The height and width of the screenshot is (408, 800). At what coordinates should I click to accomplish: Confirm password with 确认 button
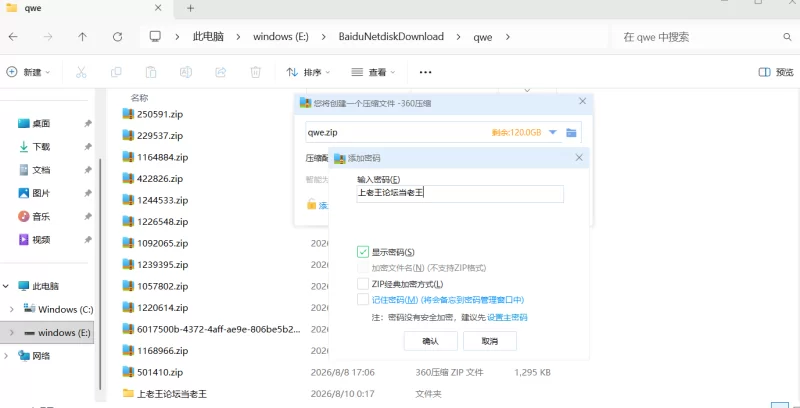pyautogui.click(x=431, y=341)
